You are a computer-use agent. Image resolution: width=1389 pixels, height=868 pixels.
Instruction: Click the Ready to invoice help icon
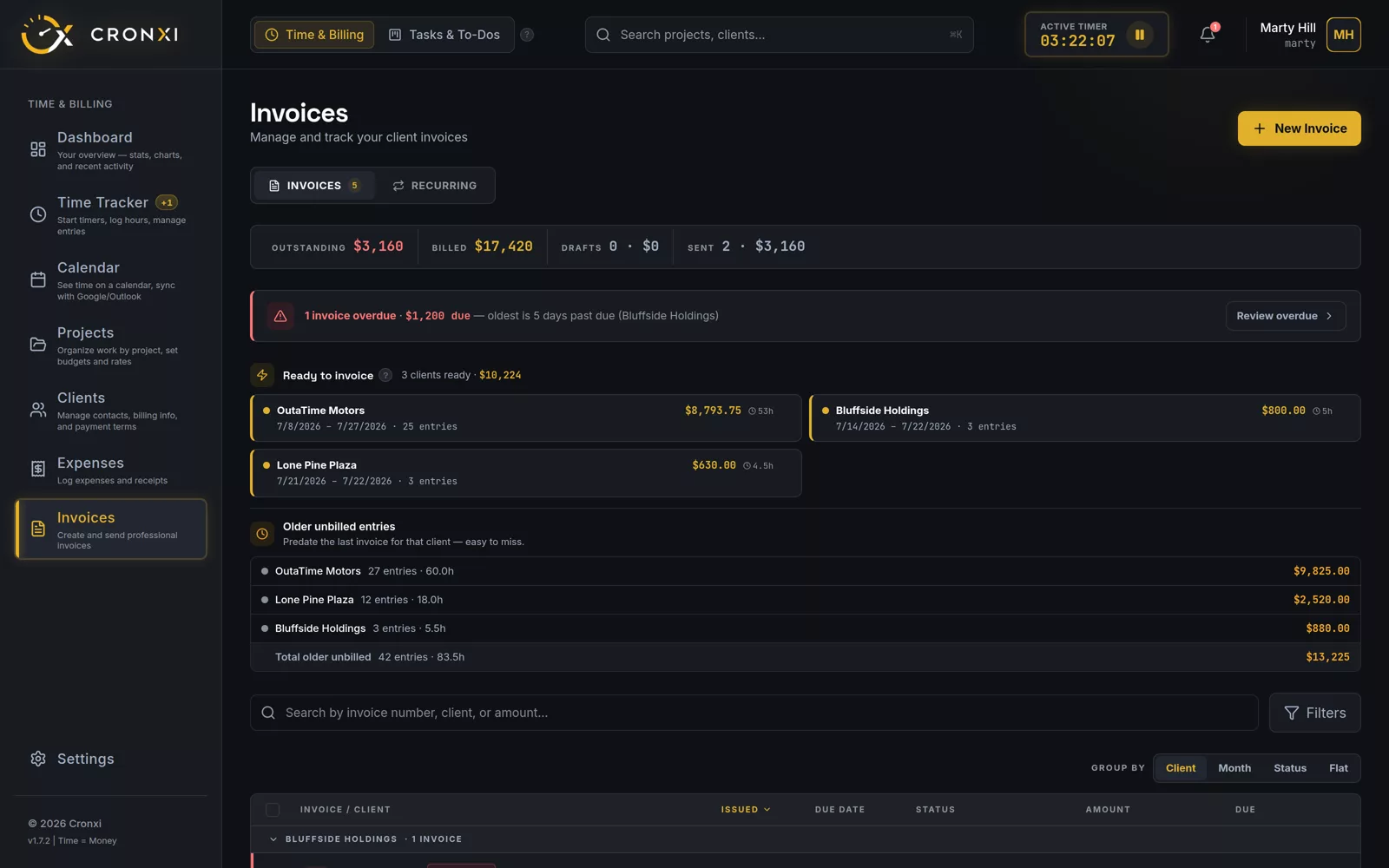click(x=385, y=375)
